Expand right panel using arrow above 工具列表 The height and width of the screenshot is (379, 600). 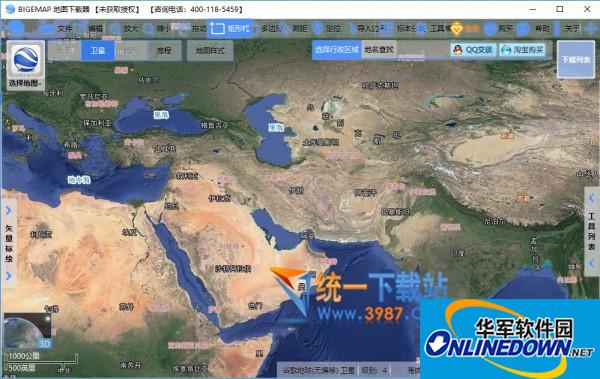pos(592,198)
